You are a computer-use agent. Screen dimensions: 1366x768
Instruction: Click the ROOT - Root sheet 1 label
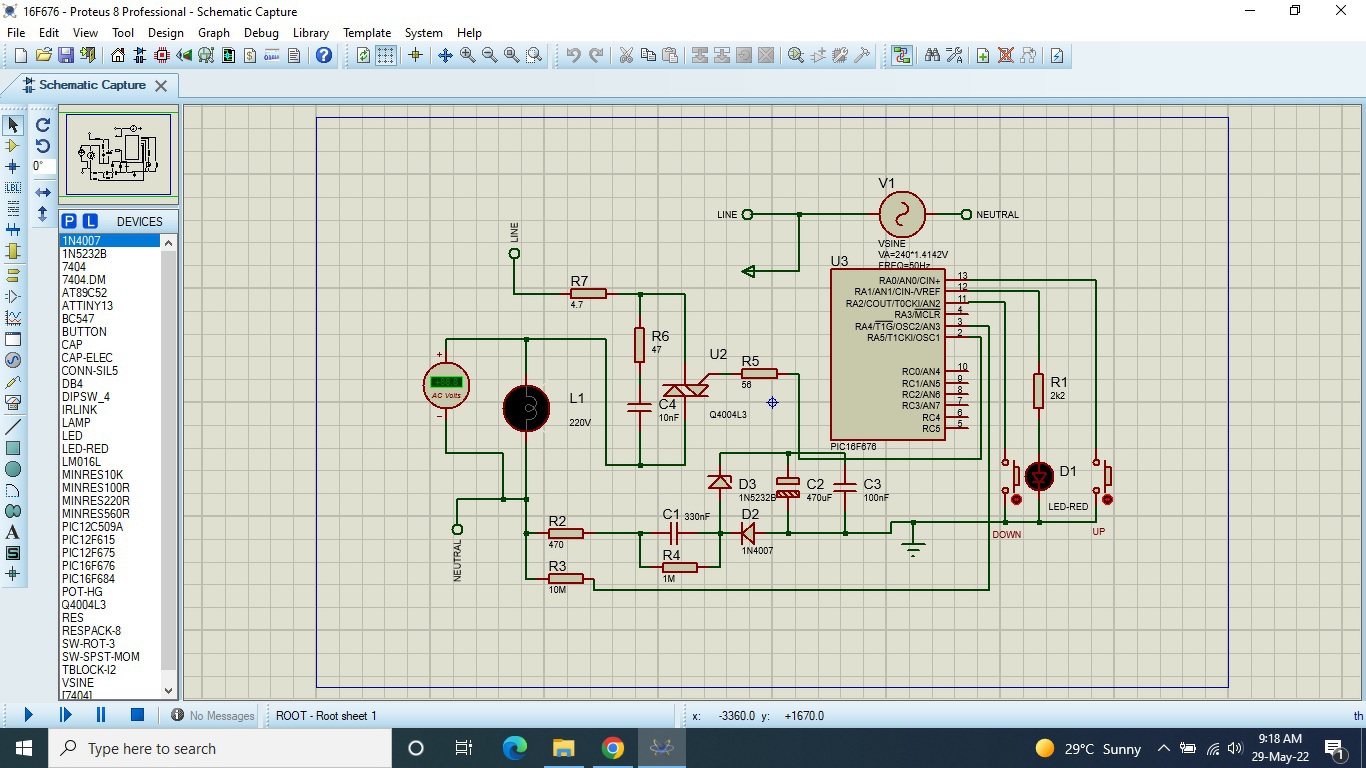(326, 716)
